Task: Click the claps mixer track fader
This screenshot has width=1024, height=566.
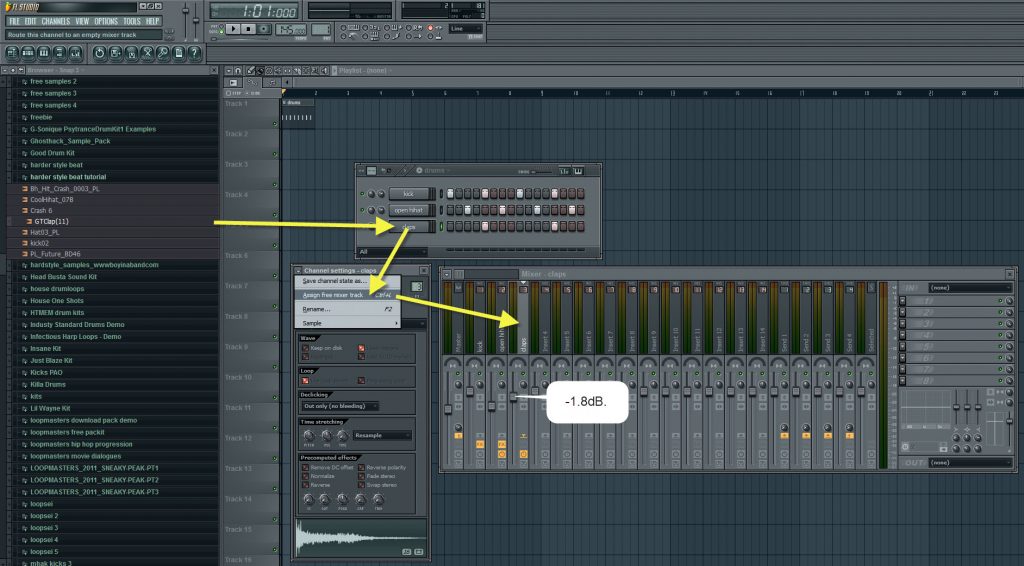Action: click(x=513, y=397)
